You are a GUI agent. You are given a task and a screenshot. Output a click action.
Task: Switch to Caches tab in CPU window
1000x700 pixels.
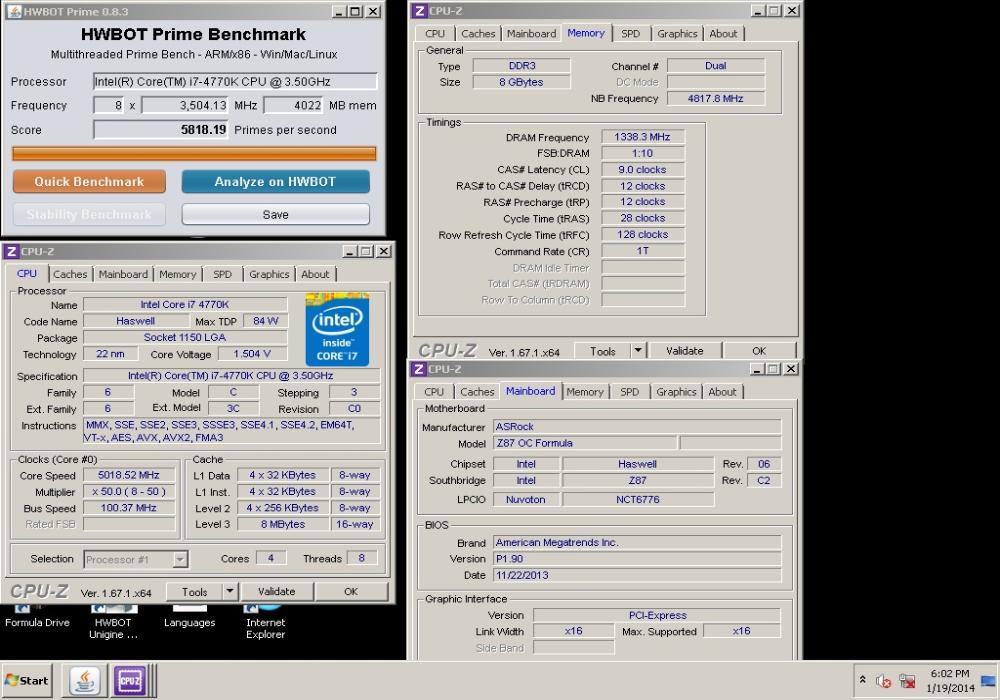click(70, 274)
